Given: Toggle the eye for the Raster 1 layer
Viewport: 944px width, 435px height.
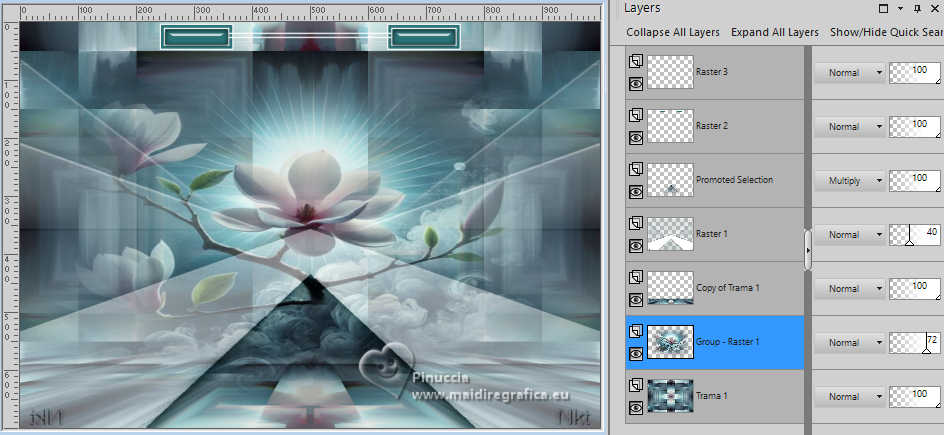Looking at the screenshot, I should [x=636, y=245].
